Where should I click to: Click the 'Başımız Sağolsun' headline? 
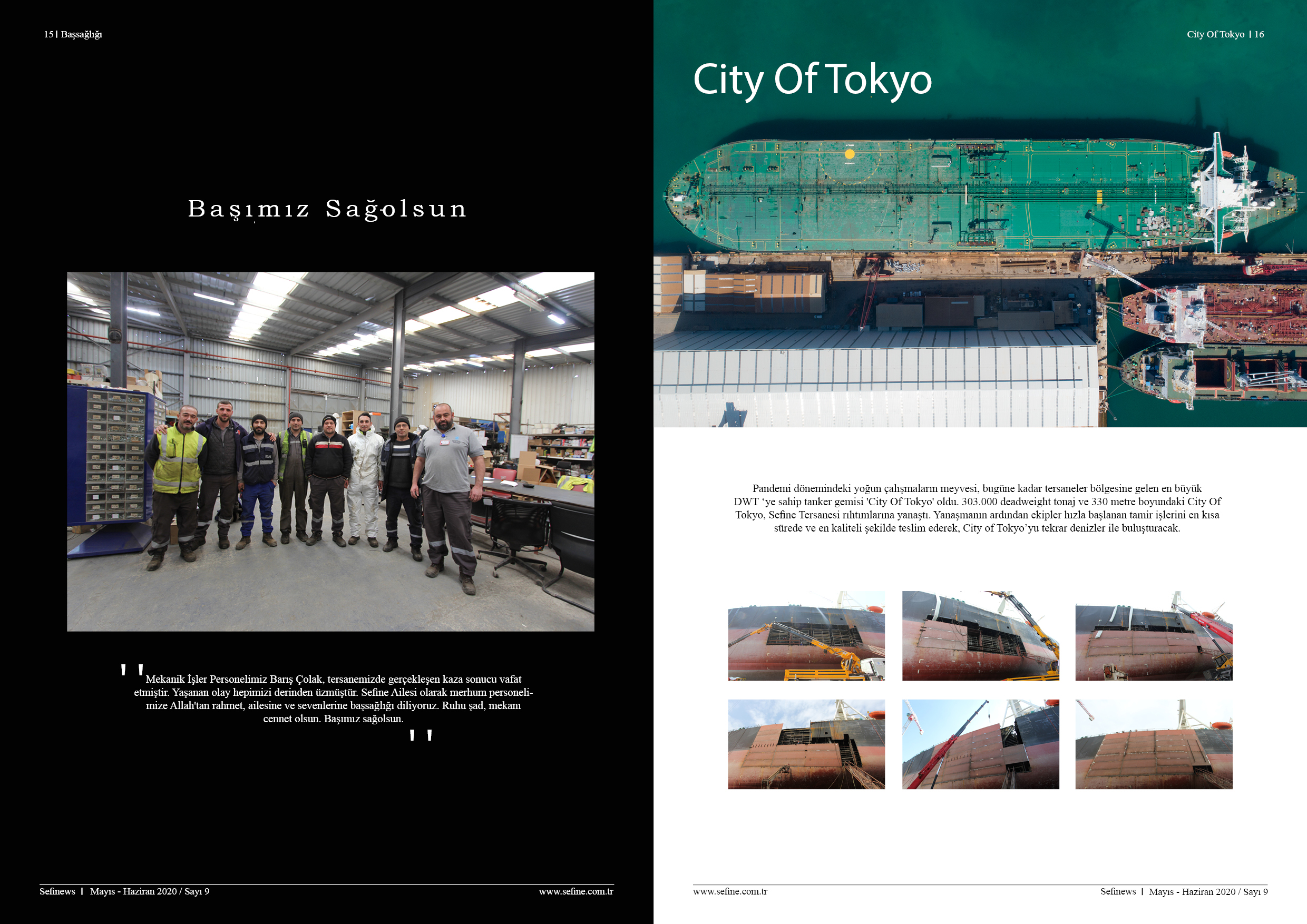point(327,209)
